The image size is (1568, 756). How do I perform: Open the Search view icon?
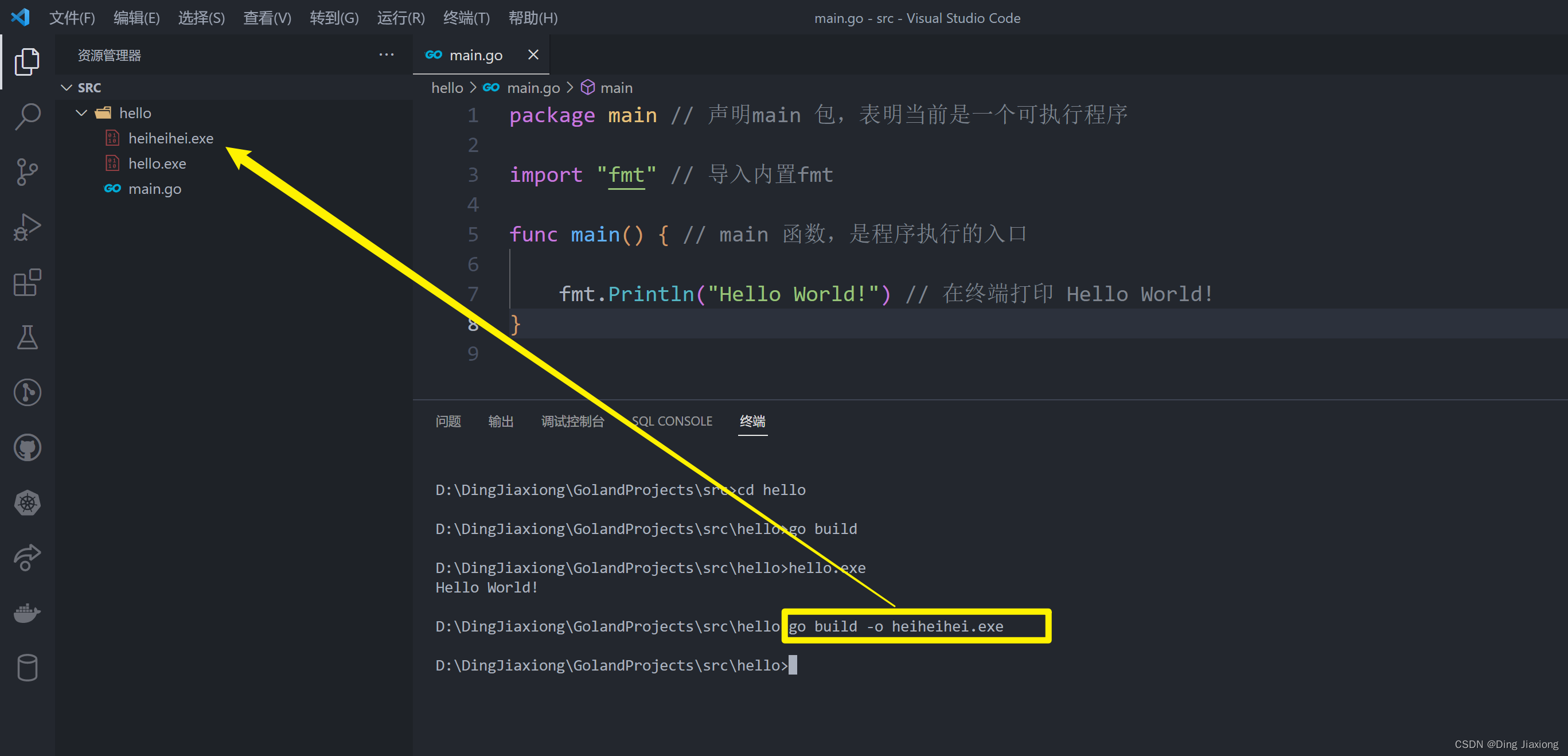click(27, 116)
